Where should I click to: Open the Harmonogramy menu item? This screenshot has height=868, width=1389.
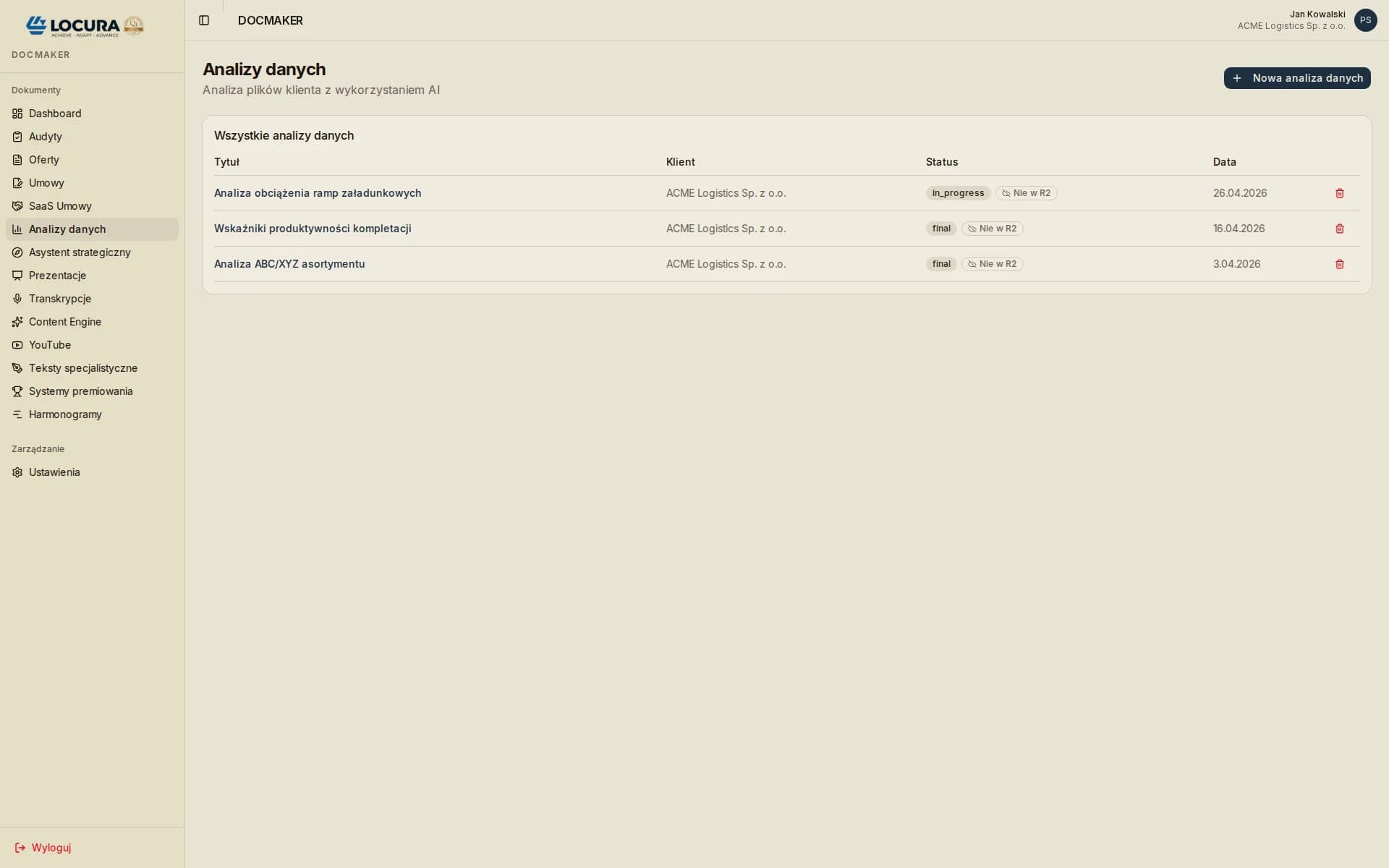65,414
